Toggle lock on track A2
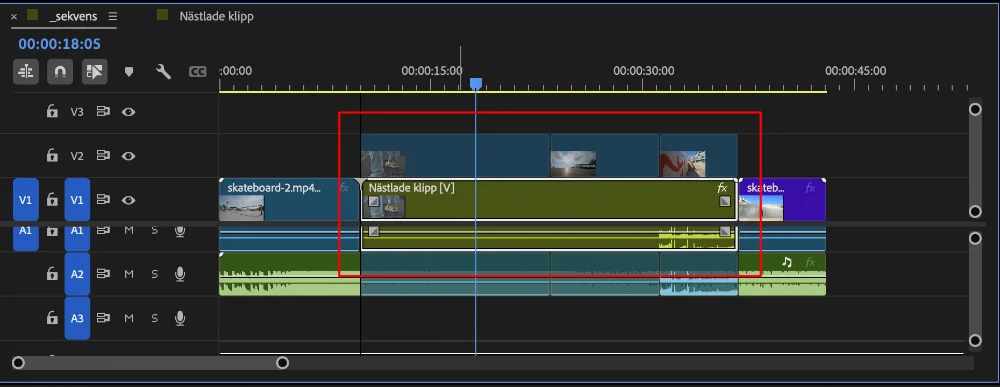The width and height of the screenshot is (1000, 387). point(52,274)
